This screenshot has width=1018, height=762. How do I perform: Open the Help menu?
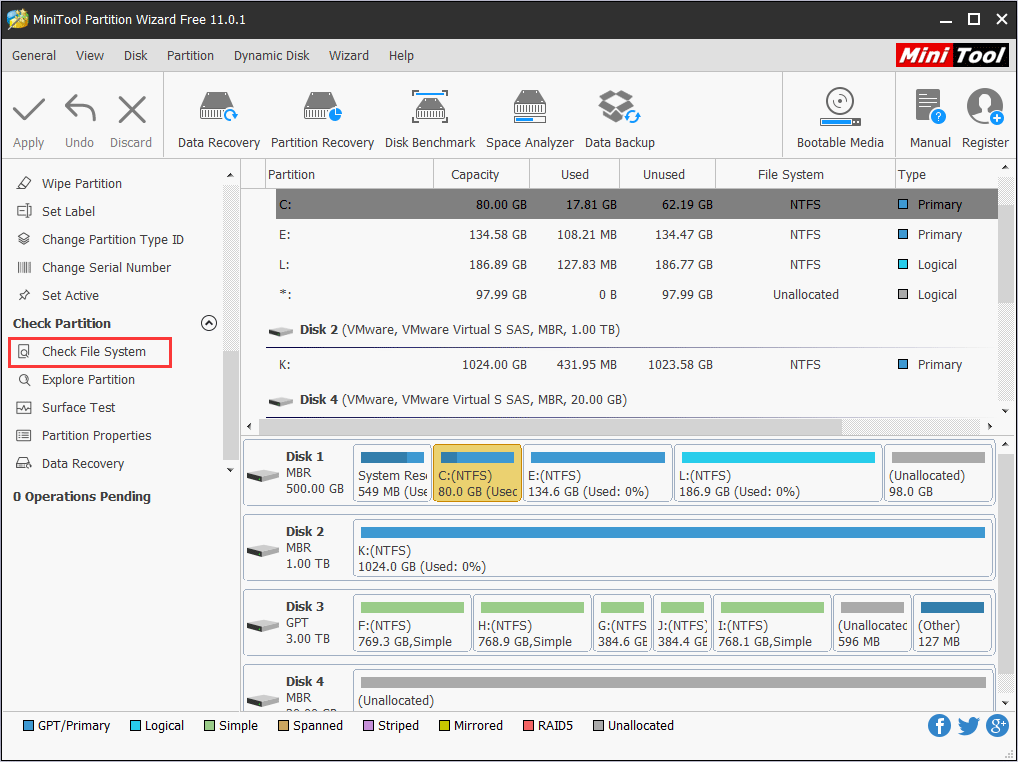[401, 56]
